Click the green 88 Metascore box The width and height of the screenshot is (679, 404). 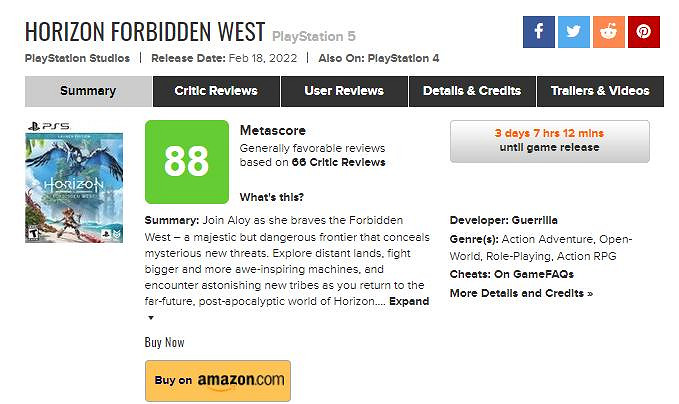(186, 161)
